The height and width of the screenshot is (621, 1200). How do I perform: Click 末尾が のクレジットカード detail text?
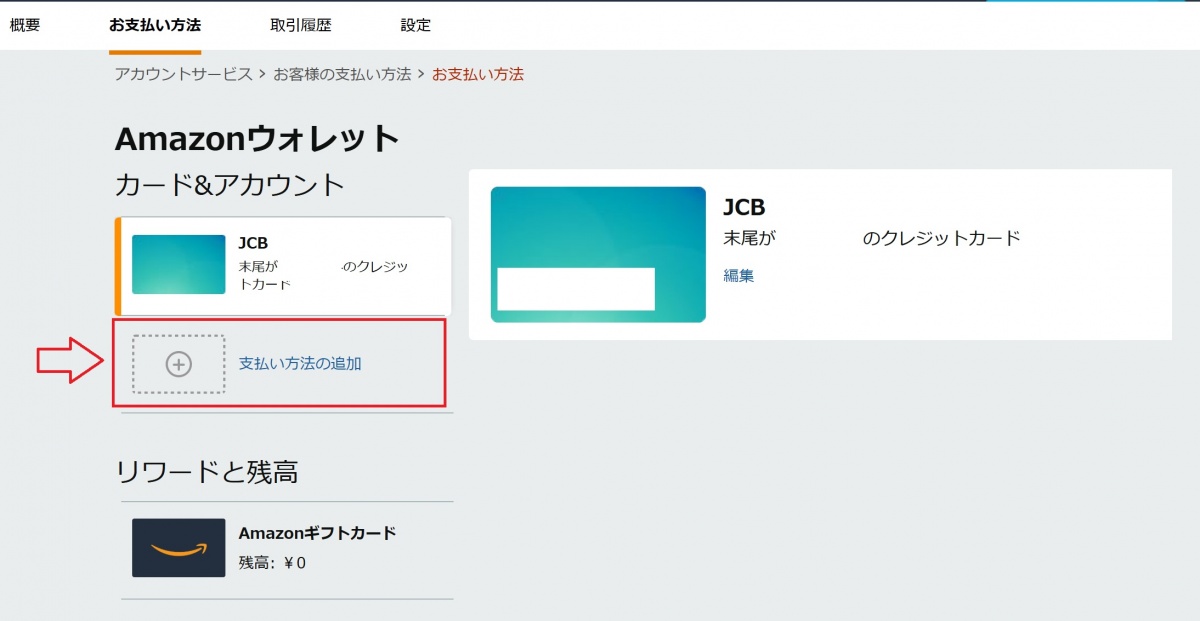(872, 239)
